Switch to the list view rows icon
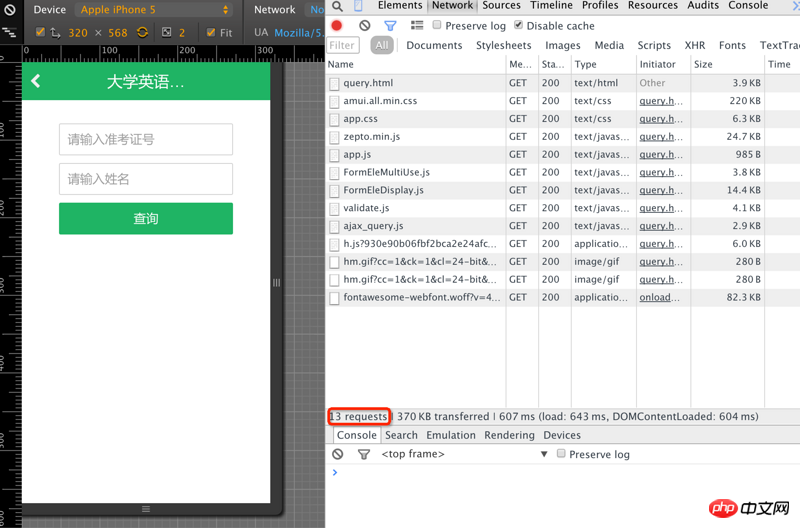The height and width of the screenshot is (528, 800). [417, 26]
